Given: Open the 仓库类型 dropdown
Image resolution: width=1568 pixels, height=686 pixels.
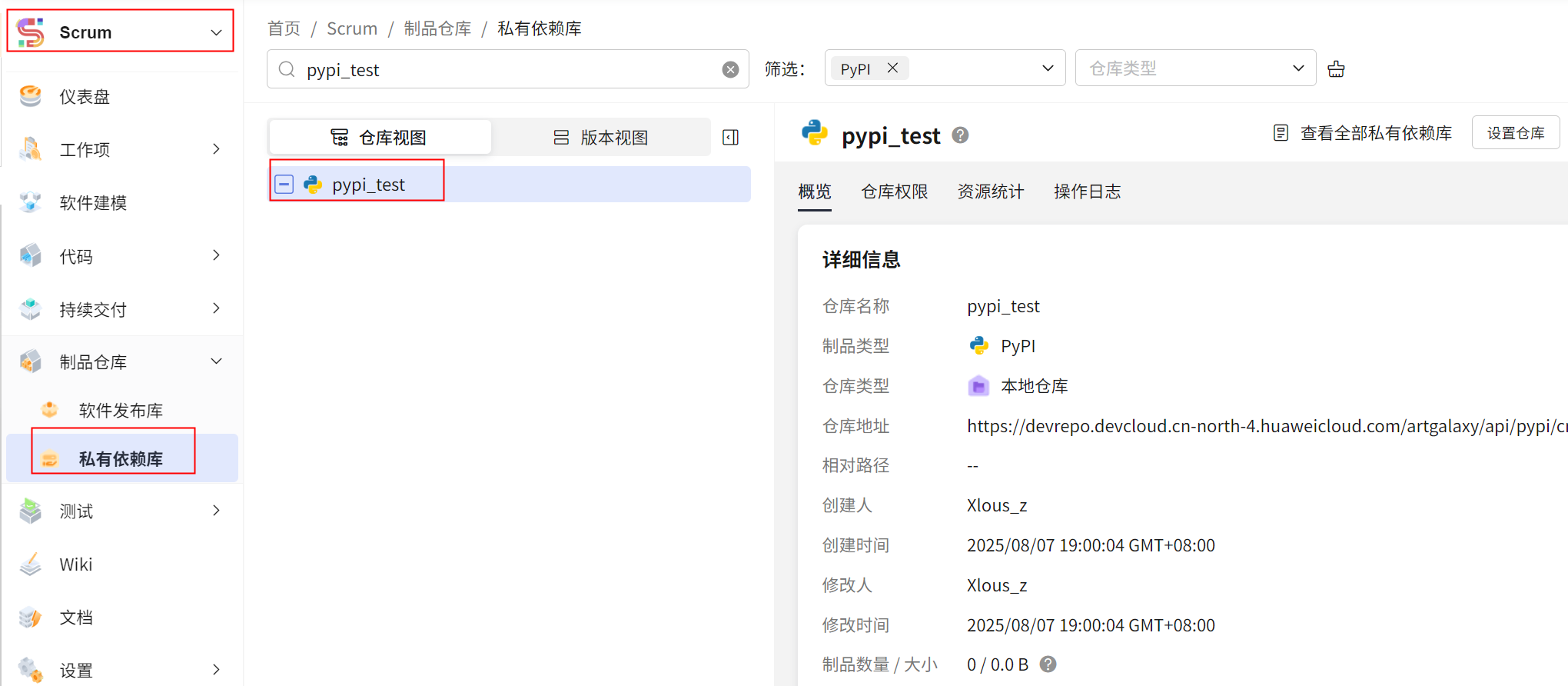Looking at the screenshot, I should click(1195, 68).
